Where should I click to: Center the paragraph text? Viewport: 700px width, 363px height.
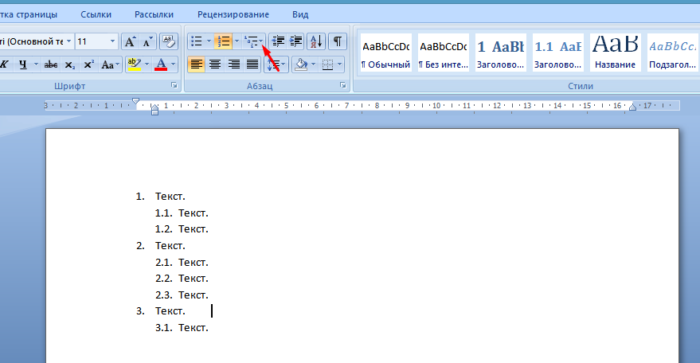215,65
